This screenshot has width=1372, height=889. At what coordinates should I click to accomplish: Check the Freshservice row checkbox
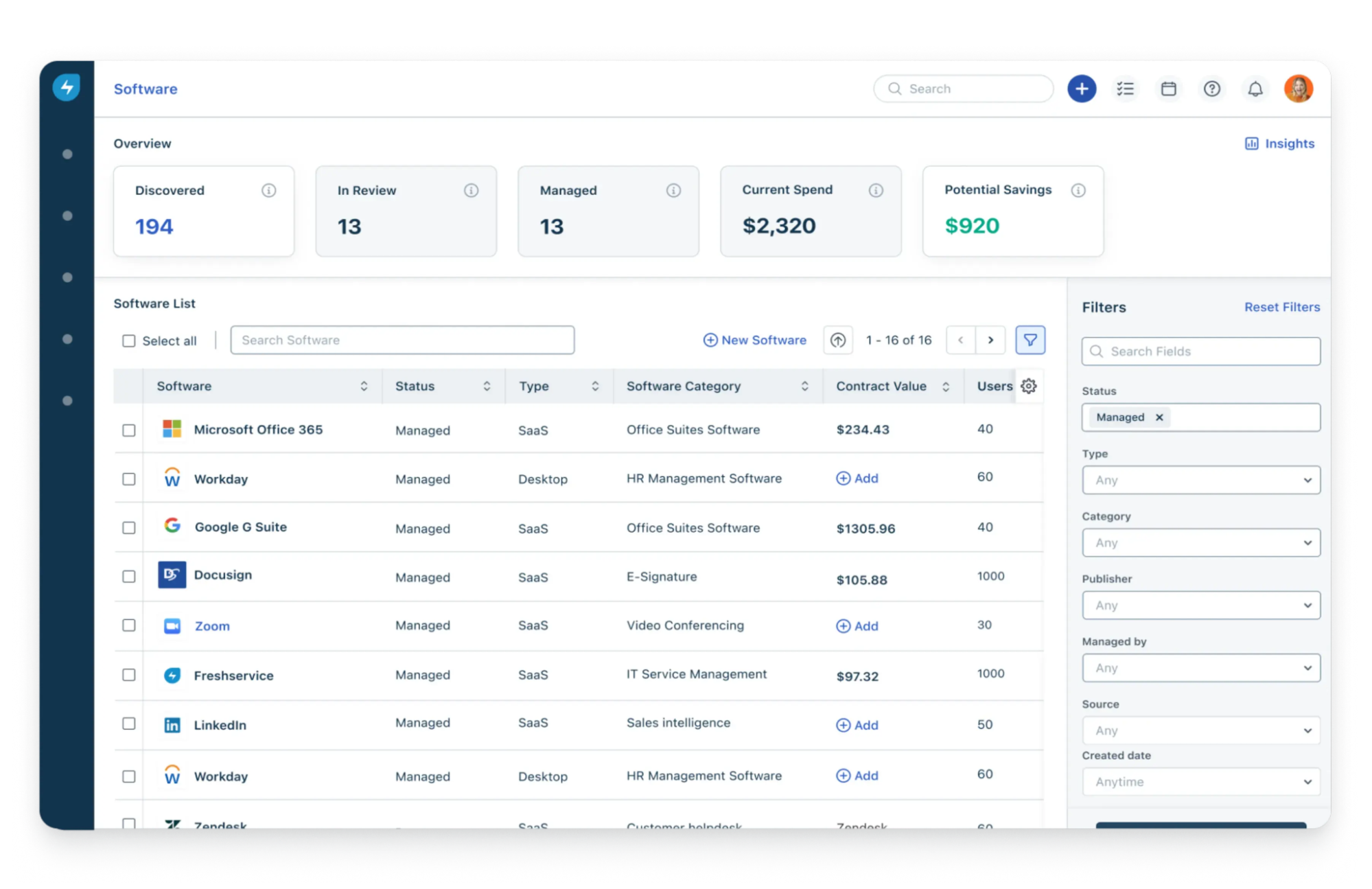[x=129, y=675]
